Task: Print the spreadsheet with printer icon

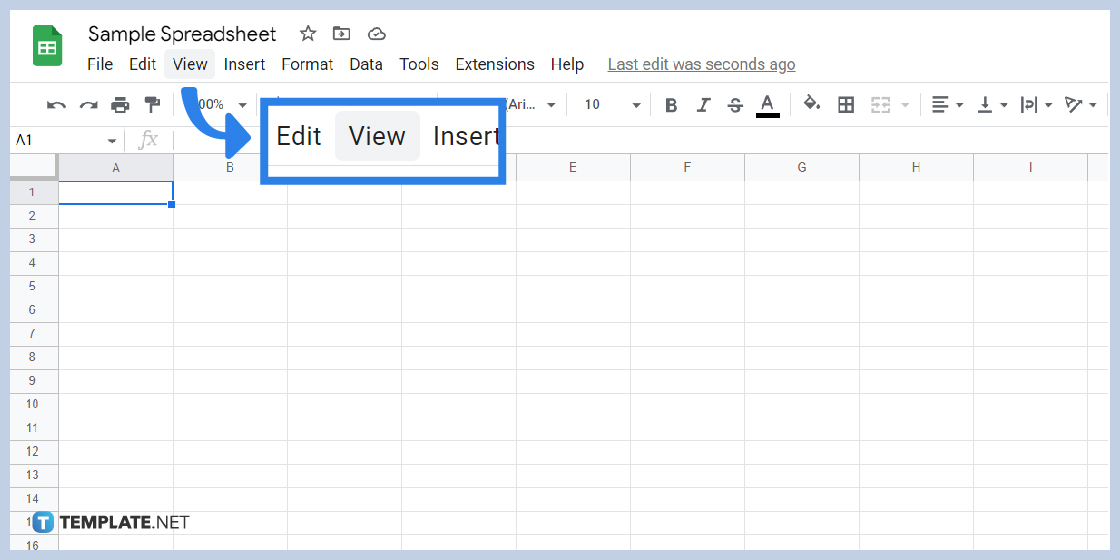Action: [x=121, y=105]
